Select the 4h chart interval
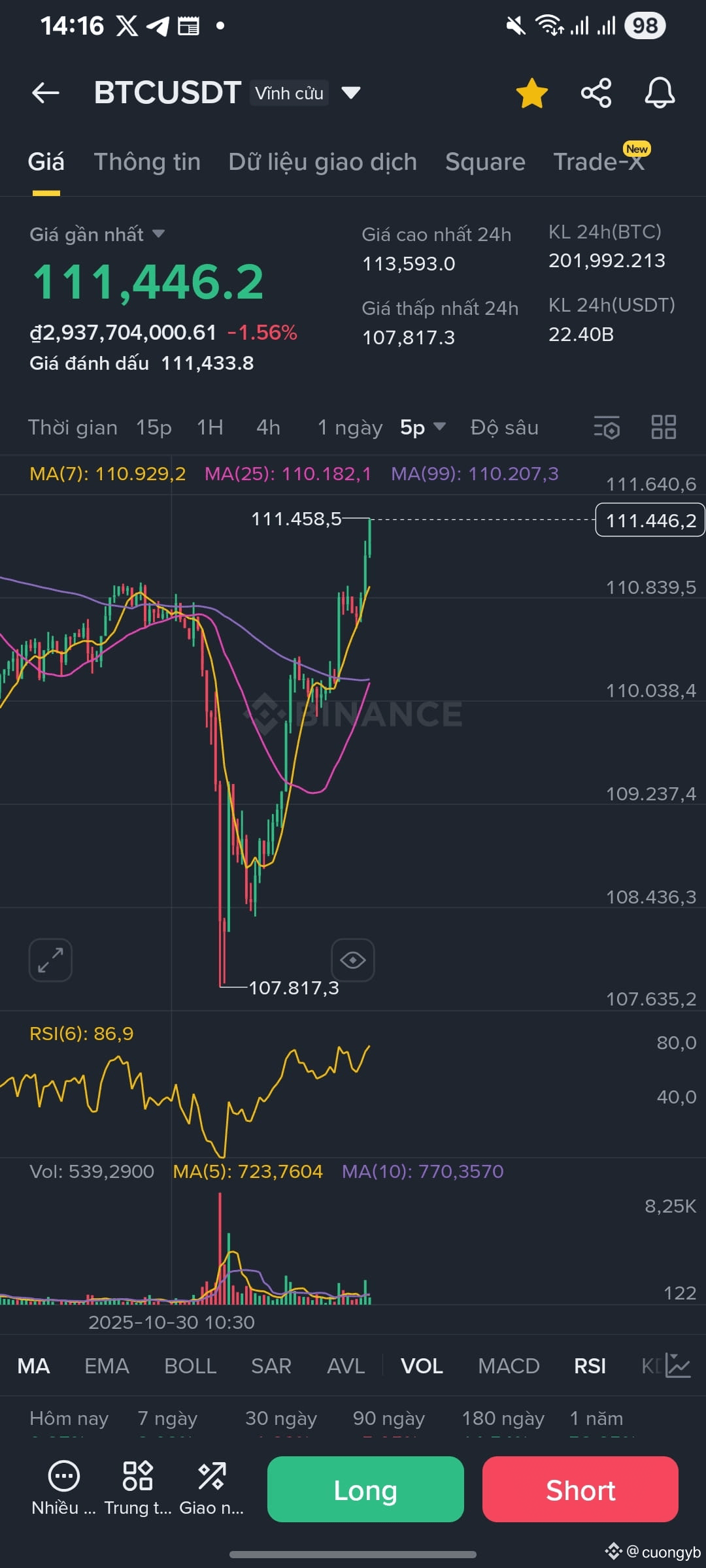This screenshot has width=706, height=1568. pos(268,427)
